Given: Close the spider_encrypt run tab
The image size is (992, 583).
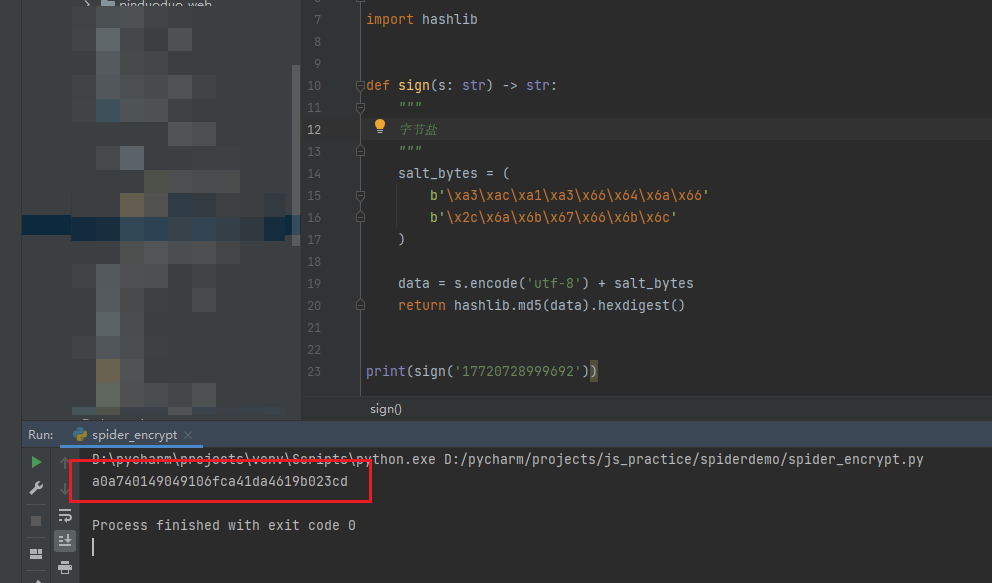Looking at the screenshot, I should pyautogui.click(x=188, y=435).
